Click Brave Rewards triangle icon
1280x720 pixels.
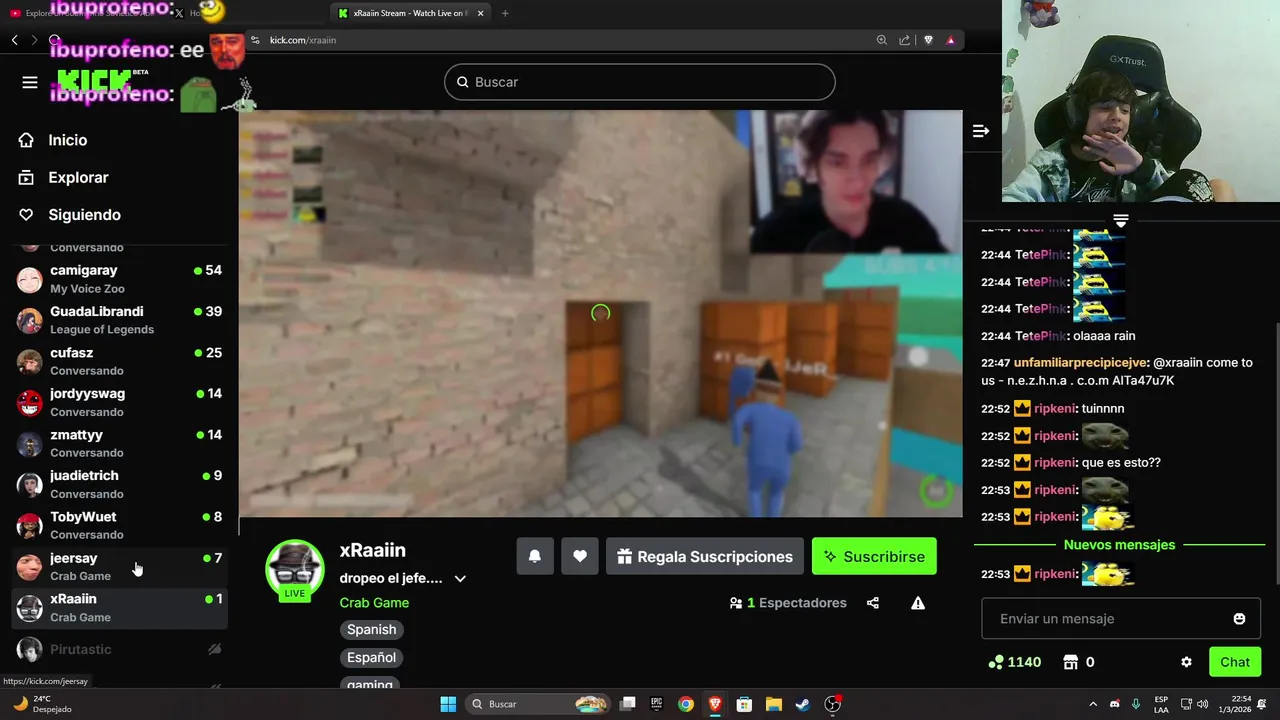tap(950, 40)
